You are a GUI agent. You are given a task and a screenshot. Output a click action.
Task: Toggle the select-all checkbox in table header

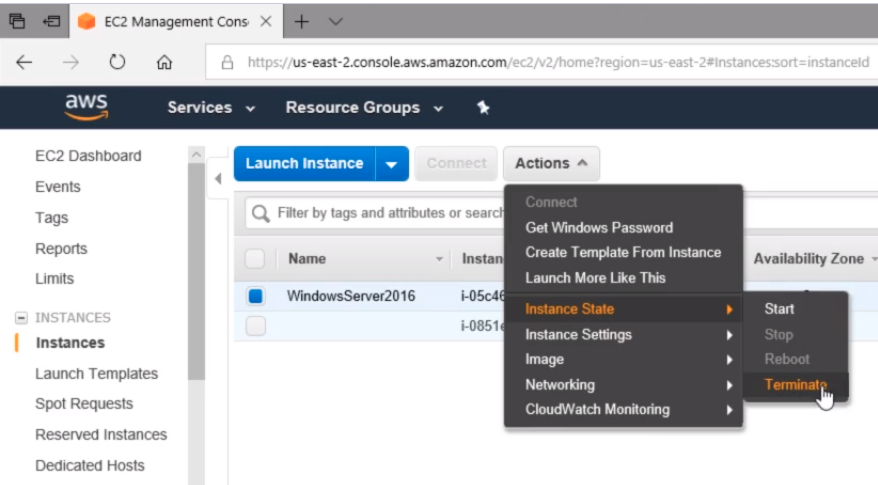point(255,259)
